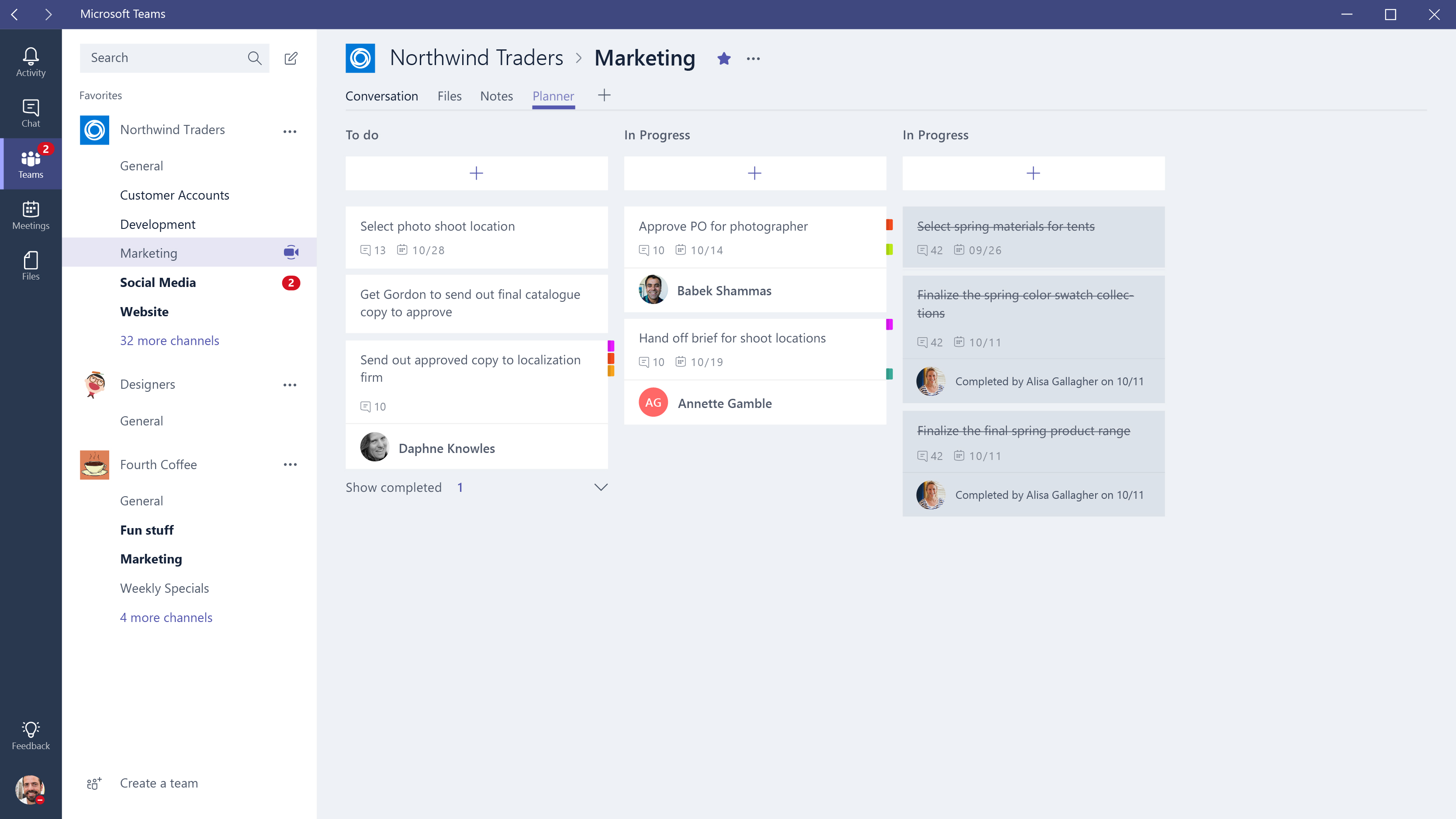Screen dimensions: 1456x819
Task: Click the search magnifier icon
Action: tap(254, 58)
